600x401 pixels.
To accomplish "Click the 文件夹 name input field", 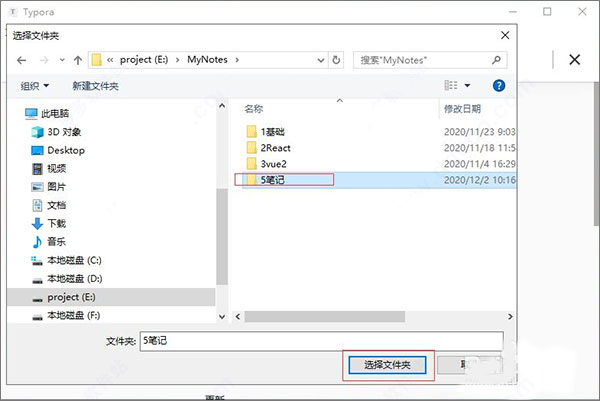I will (321, 341).
